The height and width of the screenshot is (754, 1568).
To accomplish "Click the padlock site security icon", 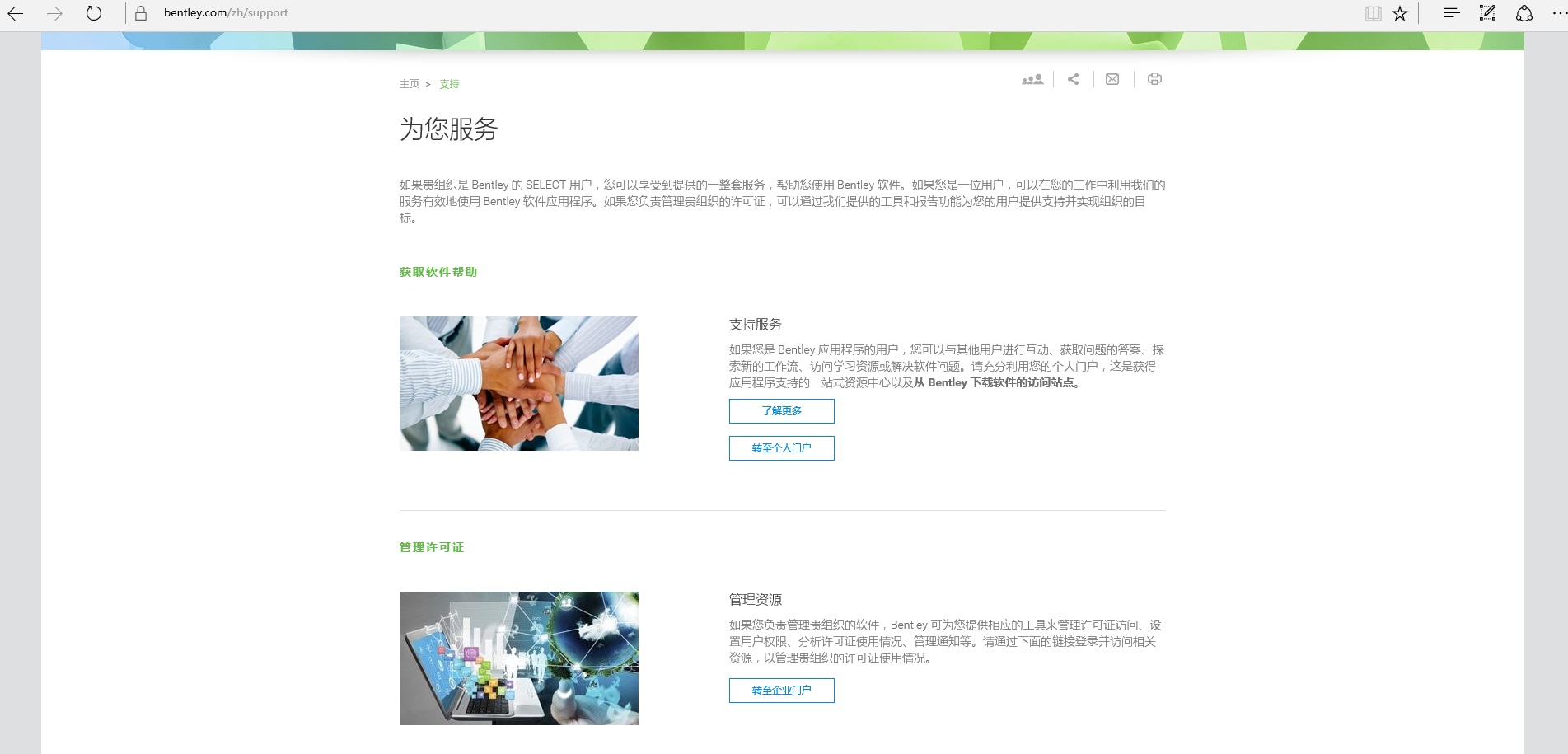I will coord(141,13).
